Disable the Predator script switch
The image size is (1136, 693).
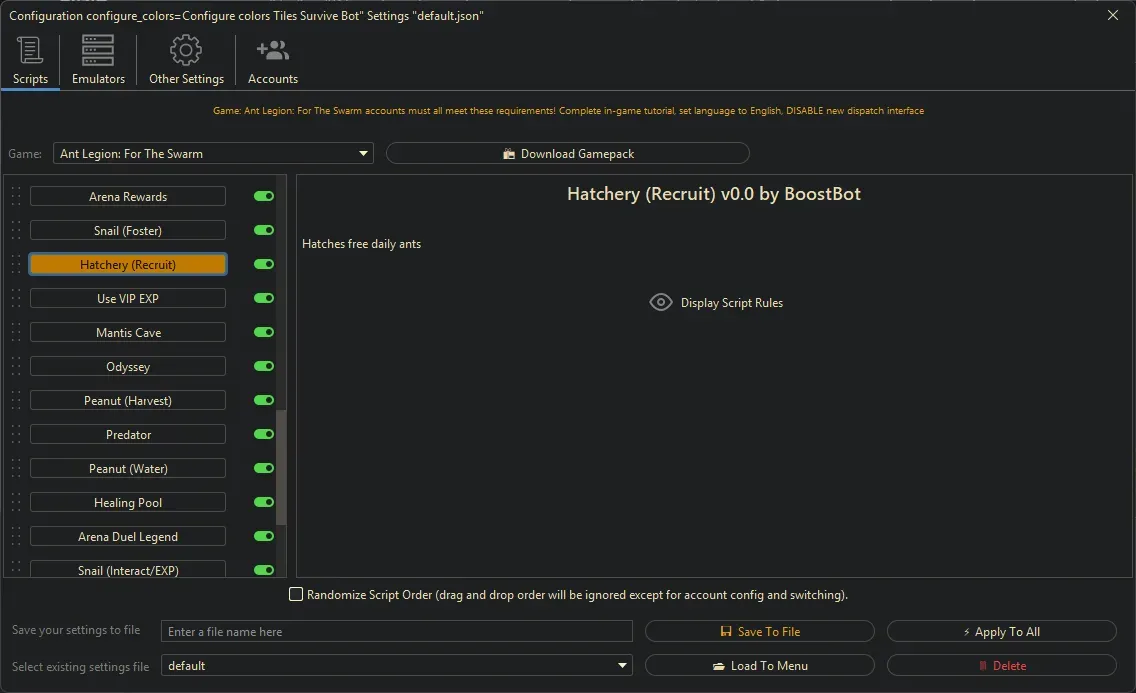coord(264,434)
